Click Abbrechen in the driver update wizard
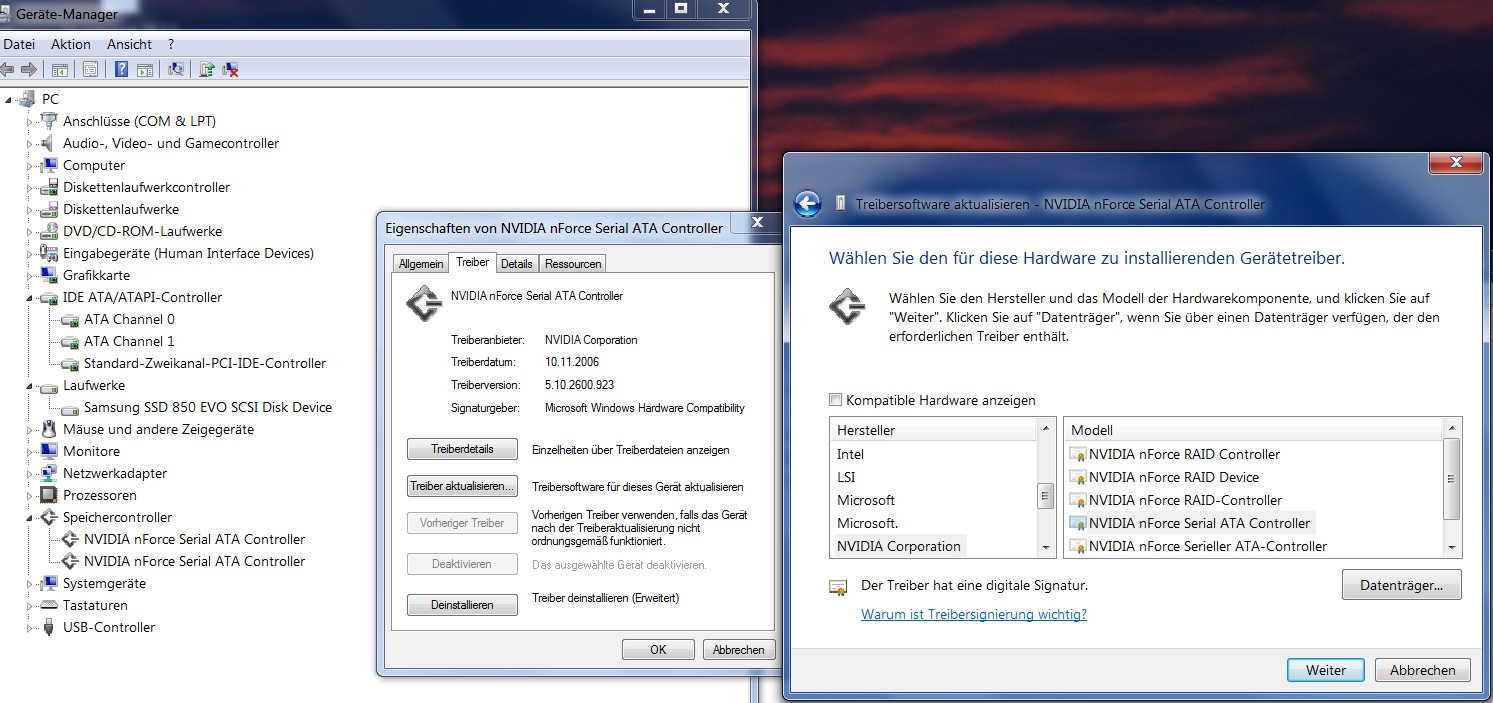Image resolution: width=1493 pixels, height=703 pixels. point(1422,670)
